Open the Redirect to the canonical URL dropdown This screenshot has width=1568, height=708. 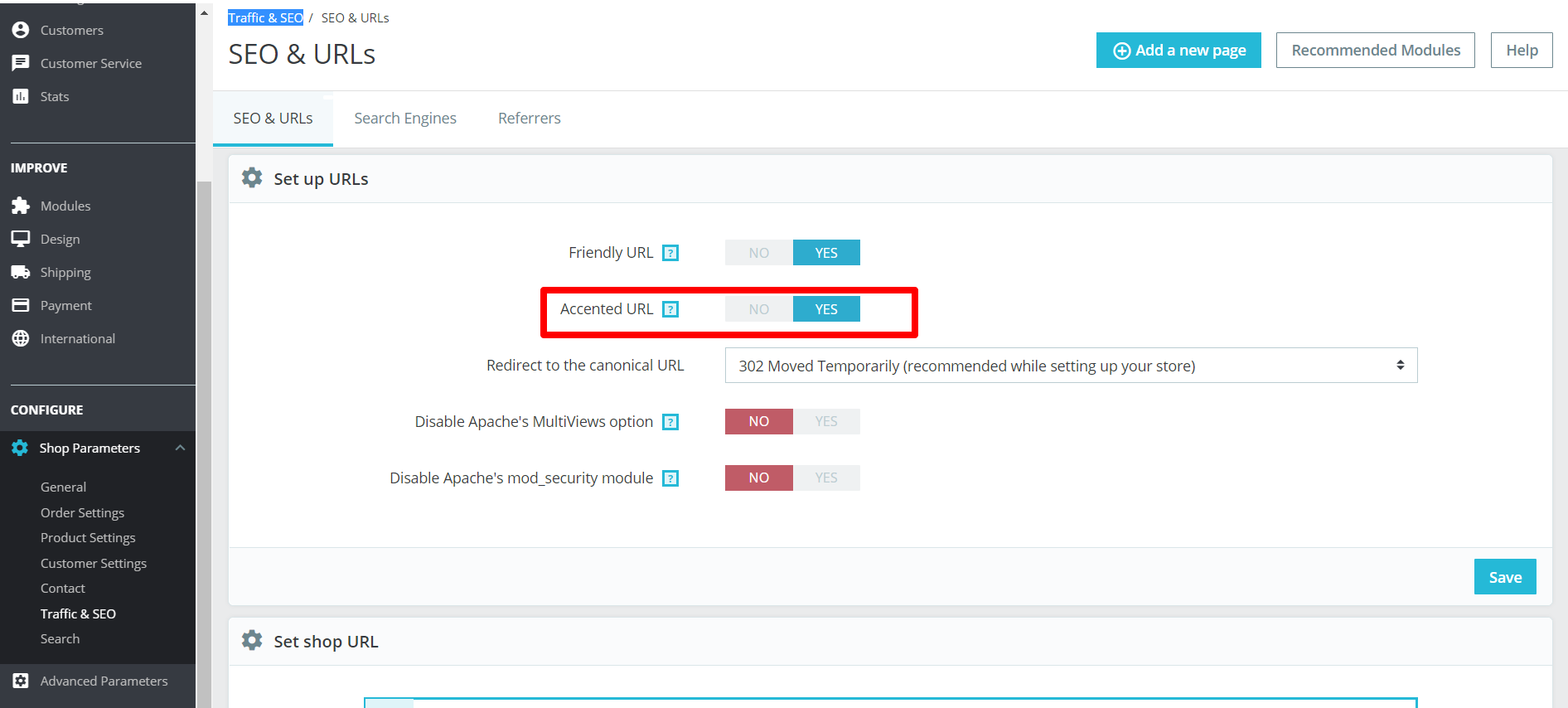[1071, 366]
